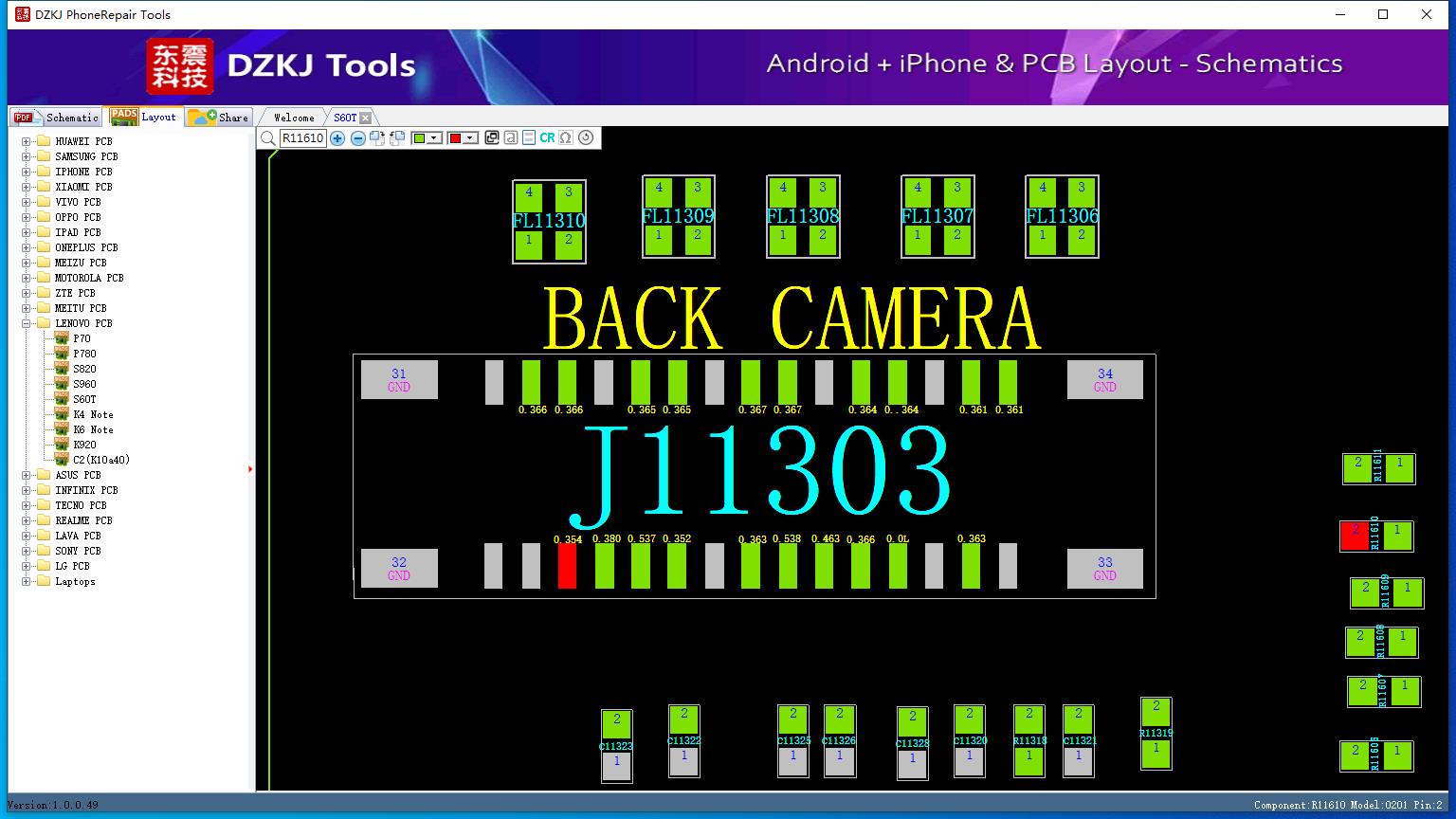Viewport: 1456px width, 819px height.
Task: Click the circular reset view icon
Action: [586, 137]
